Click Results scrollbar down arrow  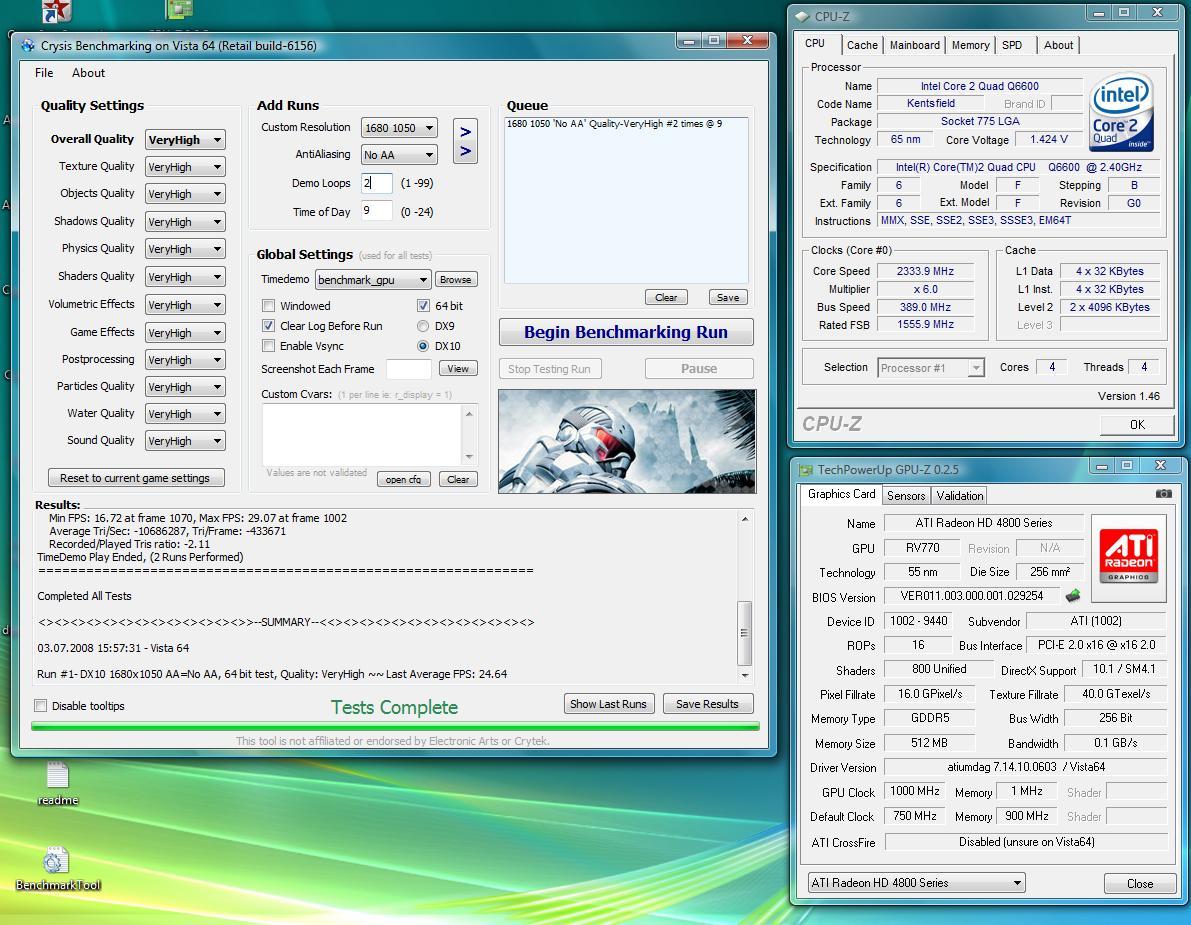click(744, 674)
